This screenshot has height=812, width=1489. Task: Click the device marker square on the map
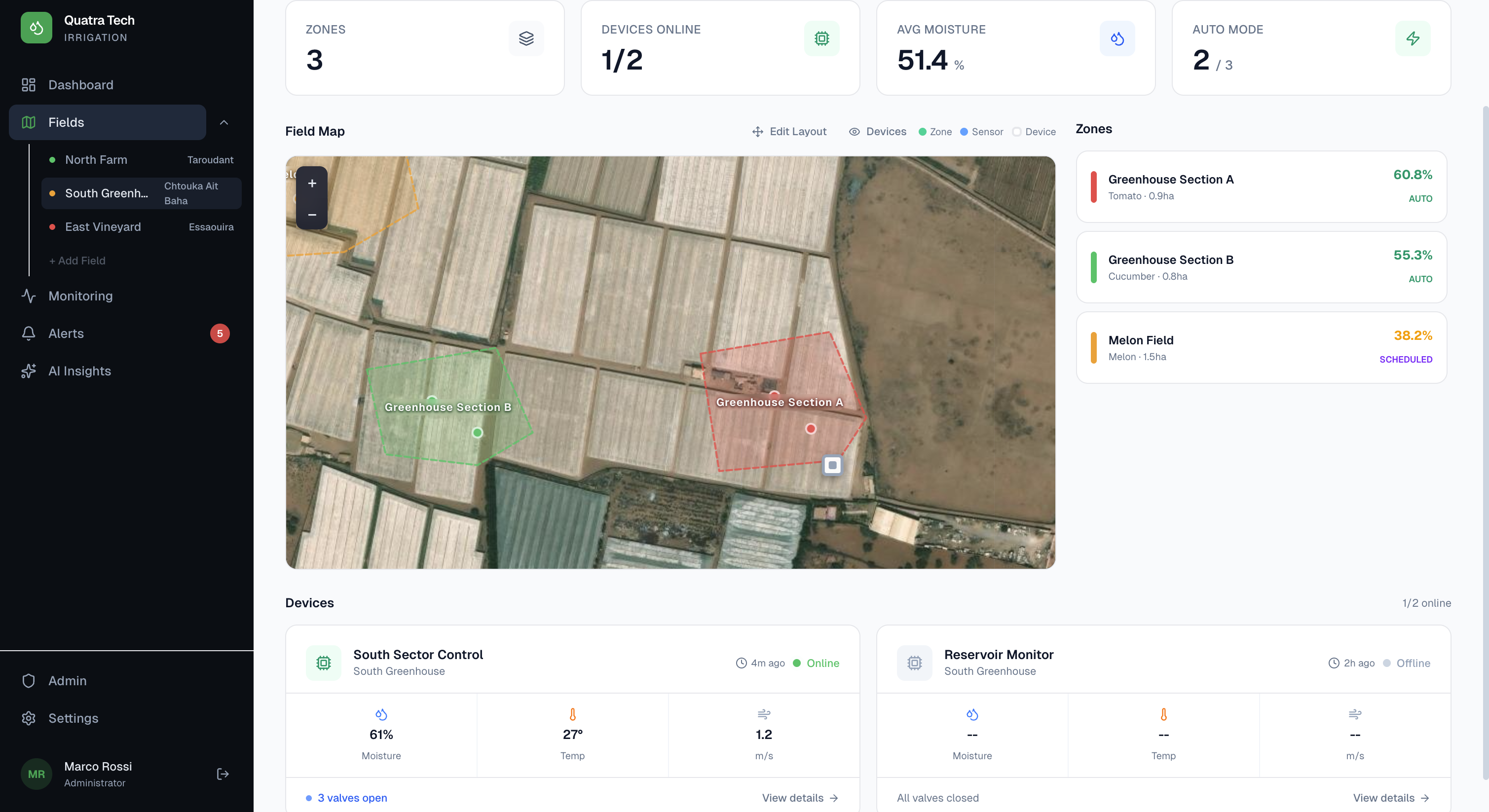point(832,465)
